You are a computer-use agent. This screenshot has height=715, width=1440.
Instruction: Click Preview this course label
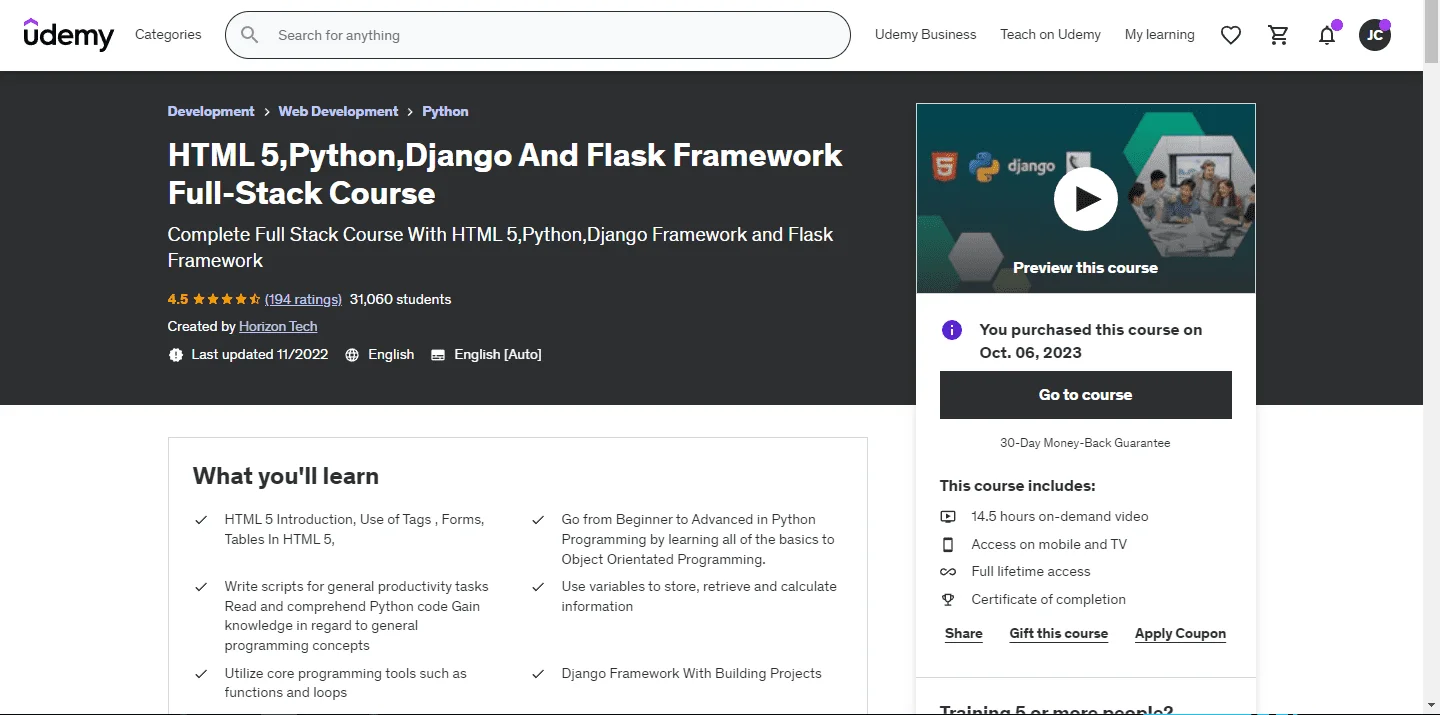pos(1085,268)
